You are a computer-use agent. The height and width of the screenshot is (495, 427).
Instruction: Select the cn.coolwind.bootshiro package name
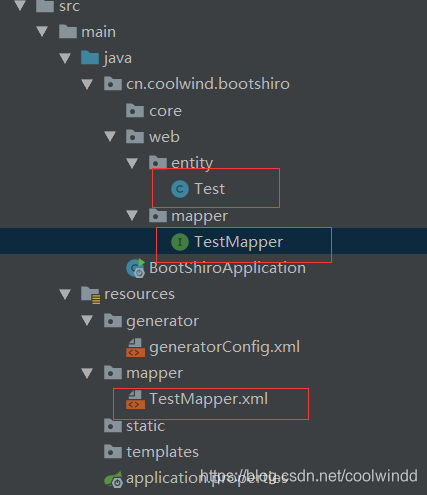point(208,84)
